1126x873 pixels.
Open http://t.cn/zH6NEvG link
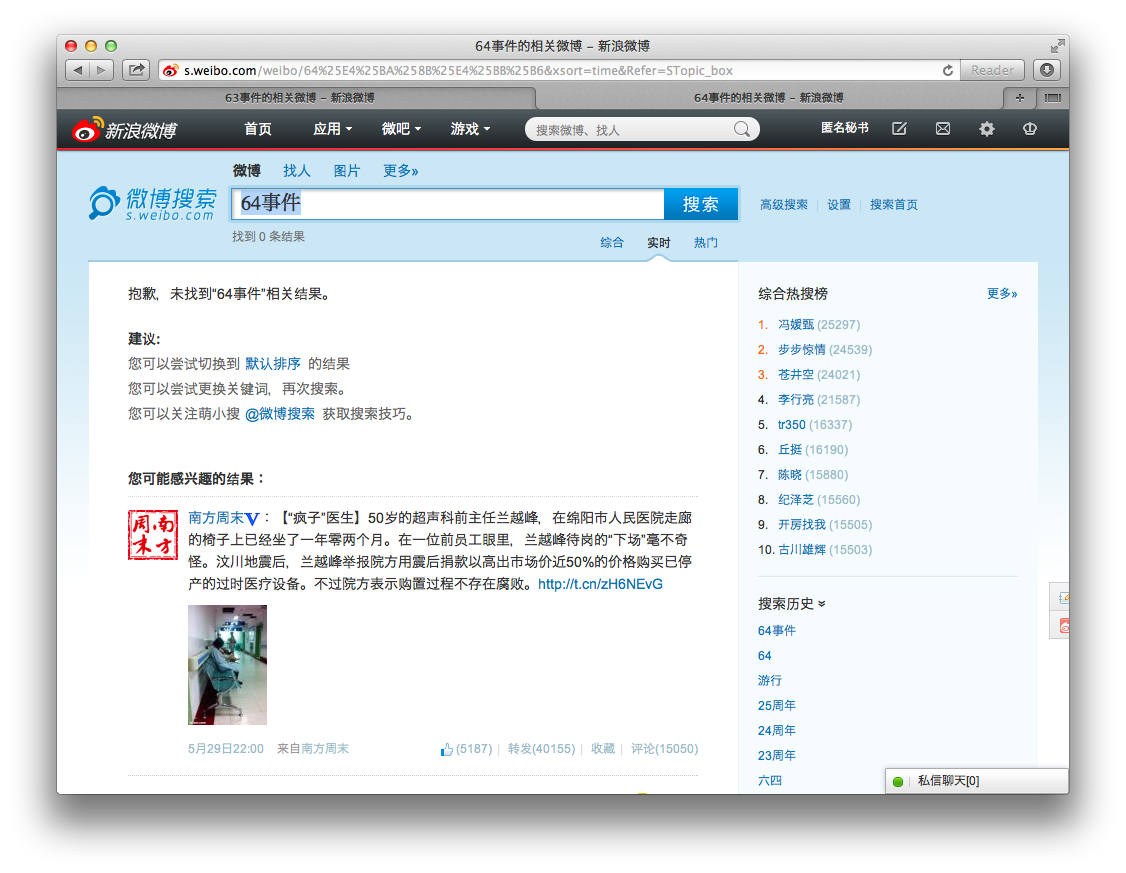pos(600,584)
